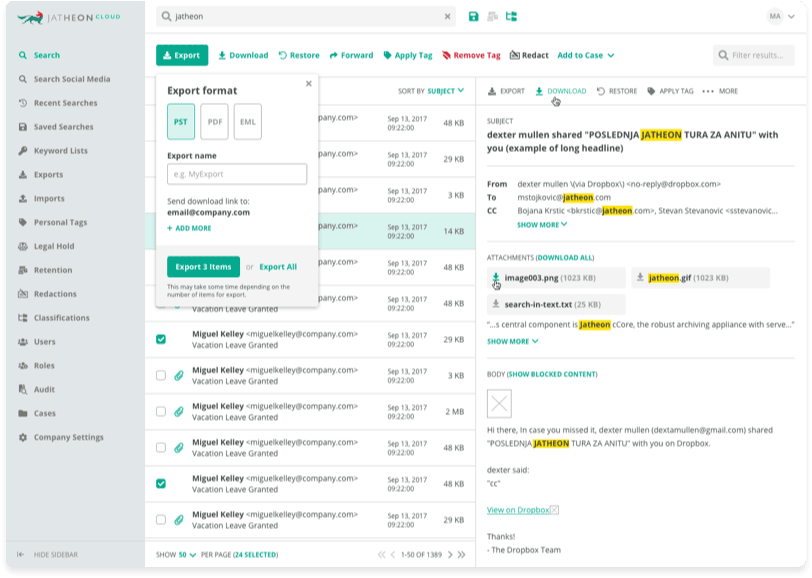The width and height of the screenshot is (812, 578).
Task: Click the Audit icon in sidebar
Action: [x=23, y=389]
